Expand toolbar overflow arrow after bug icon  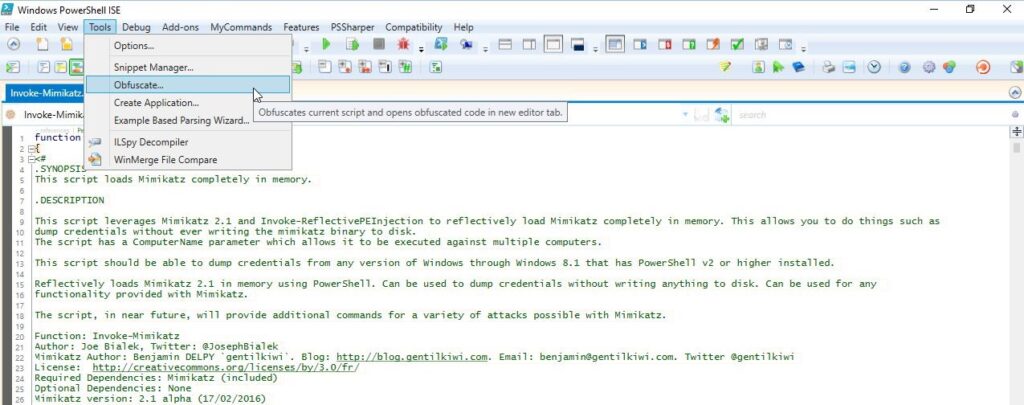point(421,48)
